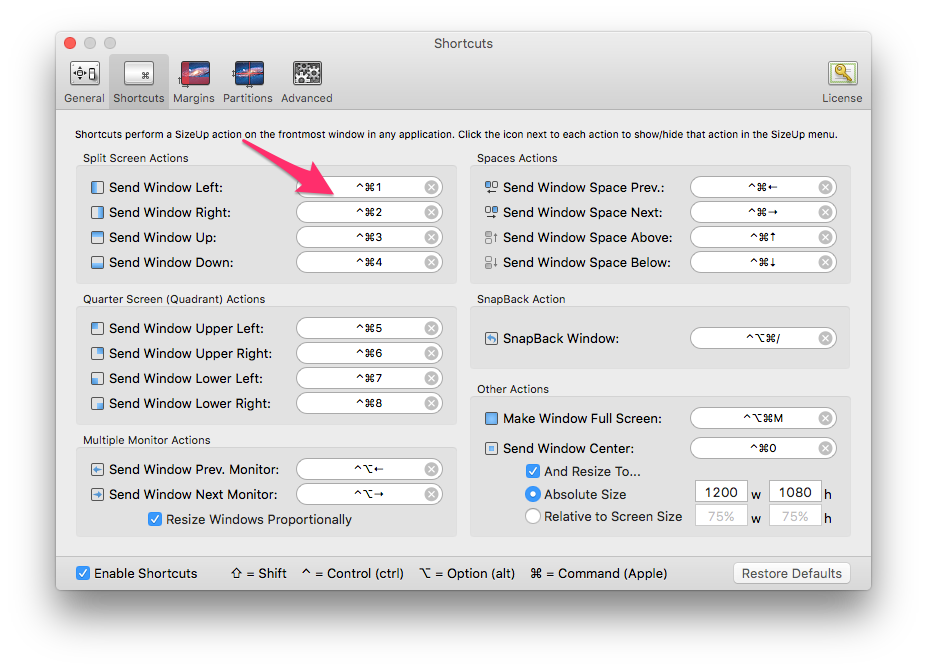Click the relative width 75% field
The height and width of the screenshot is (670, 927).
coord(721,516)
